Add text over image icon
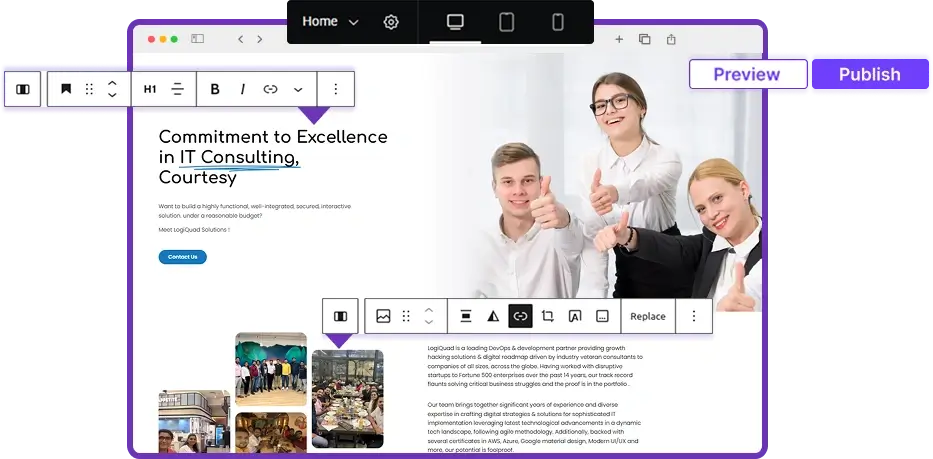Screen dimensions: 933x459 click(x=575, y=316)
